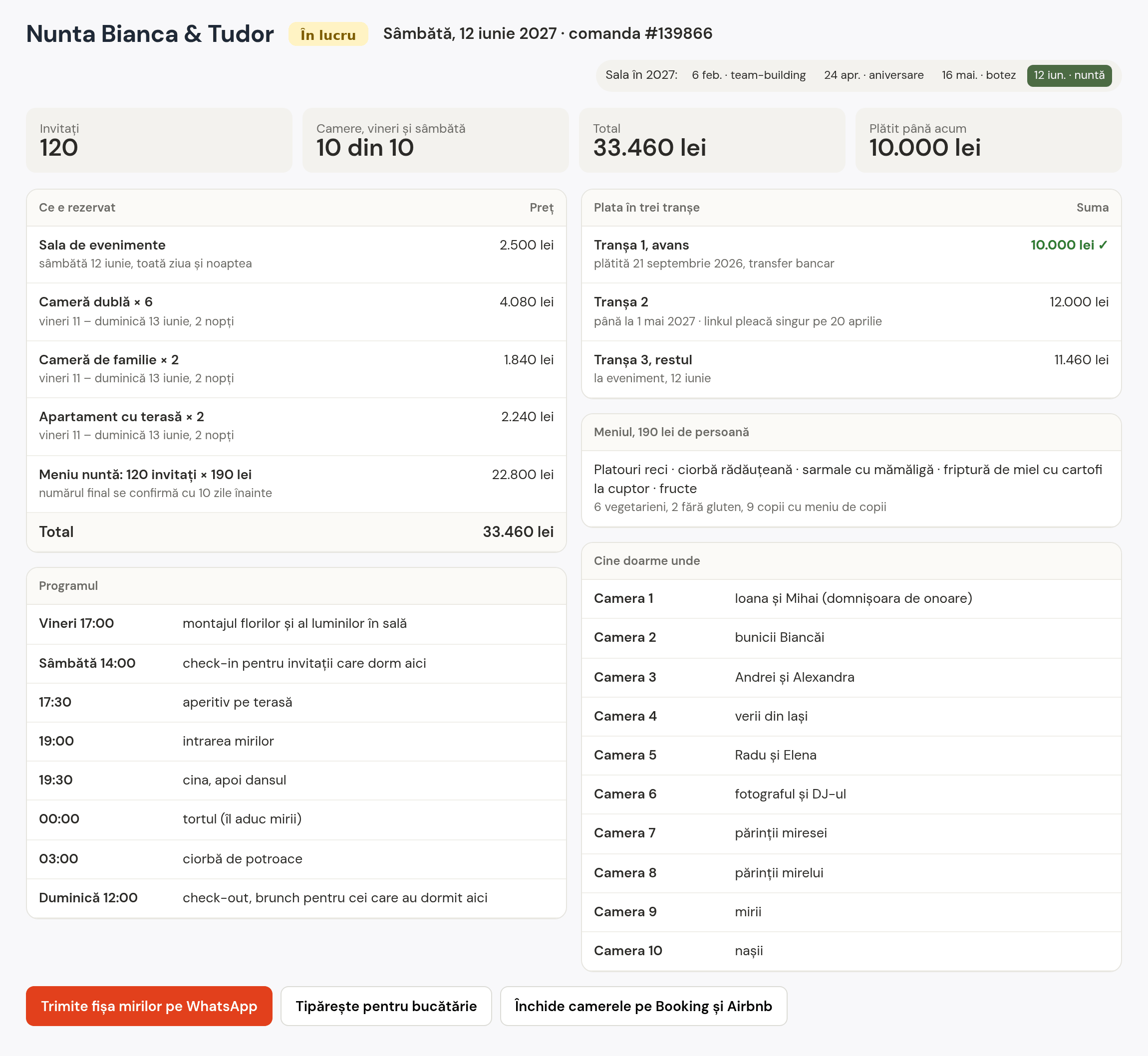Open the Plătit până acum card
Viewport: 1148px width, 1056px height.
coord(989,140)
